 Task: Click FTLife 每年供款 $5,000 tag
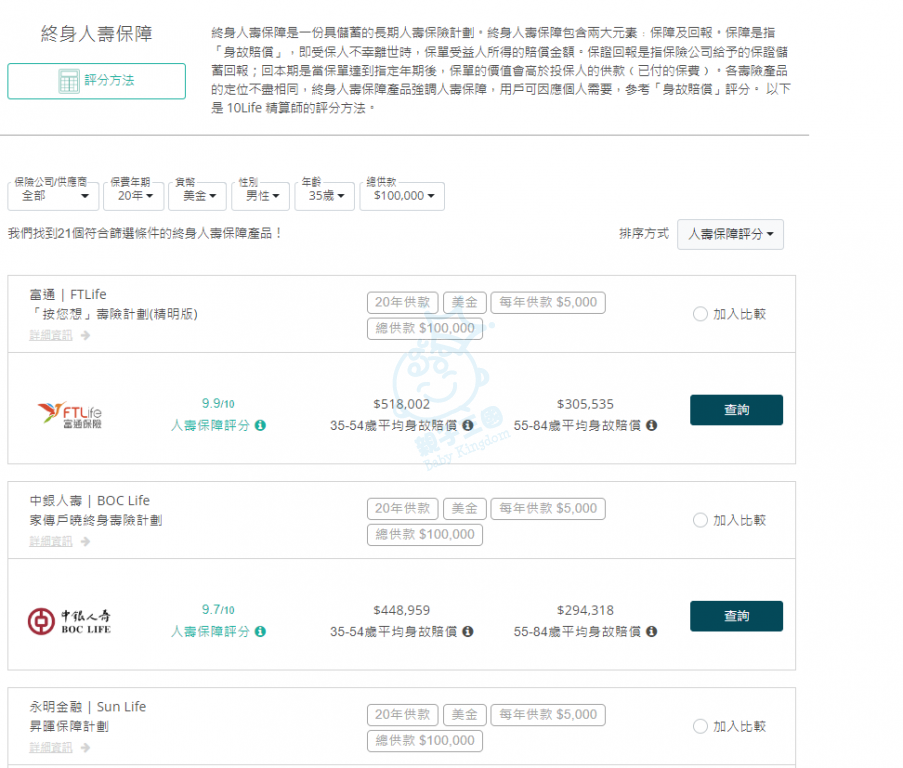pos(548,302)
